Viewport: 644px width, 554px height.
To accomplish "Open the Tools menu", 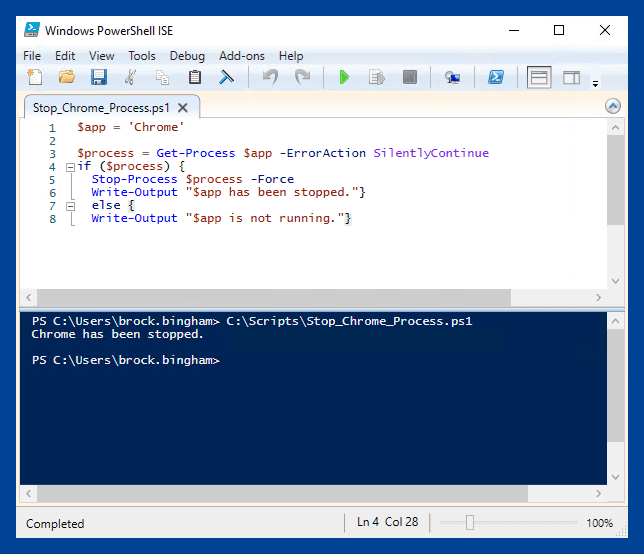I will pos(142,56).
